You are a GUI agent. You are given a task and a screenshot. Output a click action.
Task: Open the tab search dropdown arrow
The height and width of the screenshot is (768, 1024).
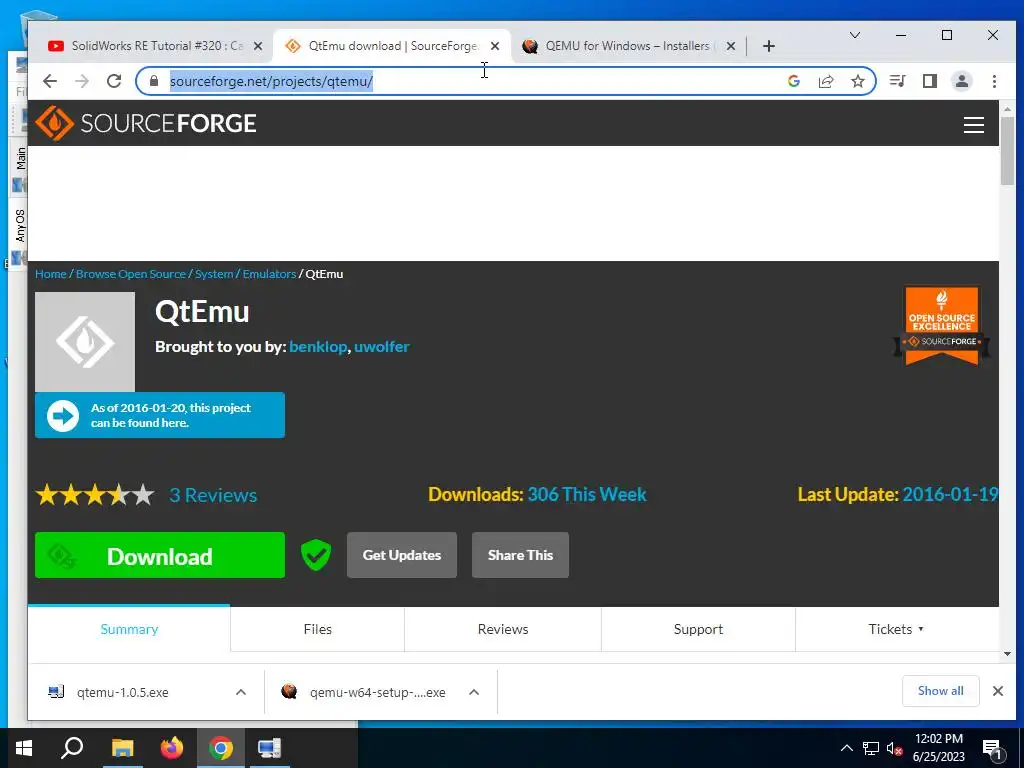854,35
